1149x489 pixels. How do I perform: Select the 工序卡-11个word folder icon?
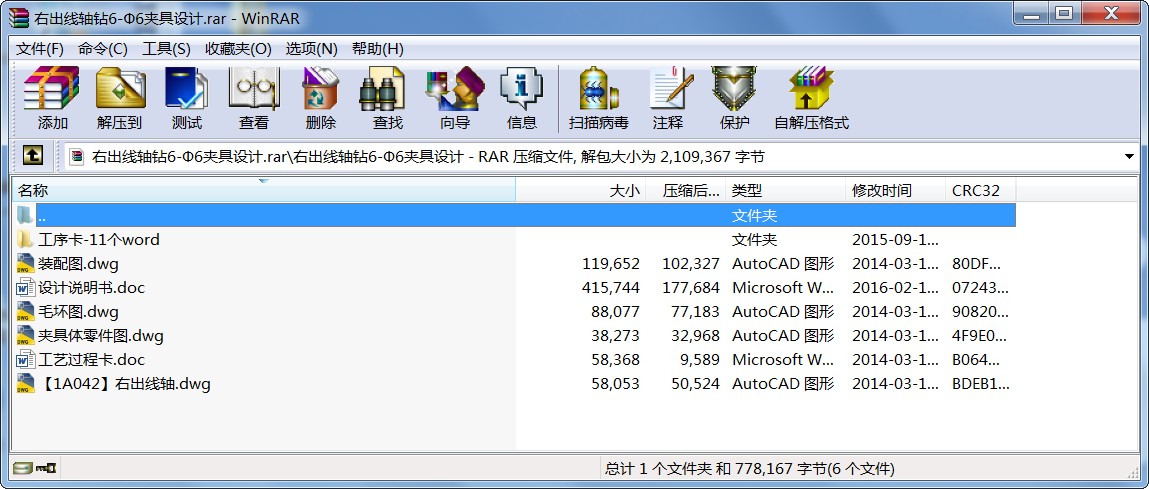(26, 239)
